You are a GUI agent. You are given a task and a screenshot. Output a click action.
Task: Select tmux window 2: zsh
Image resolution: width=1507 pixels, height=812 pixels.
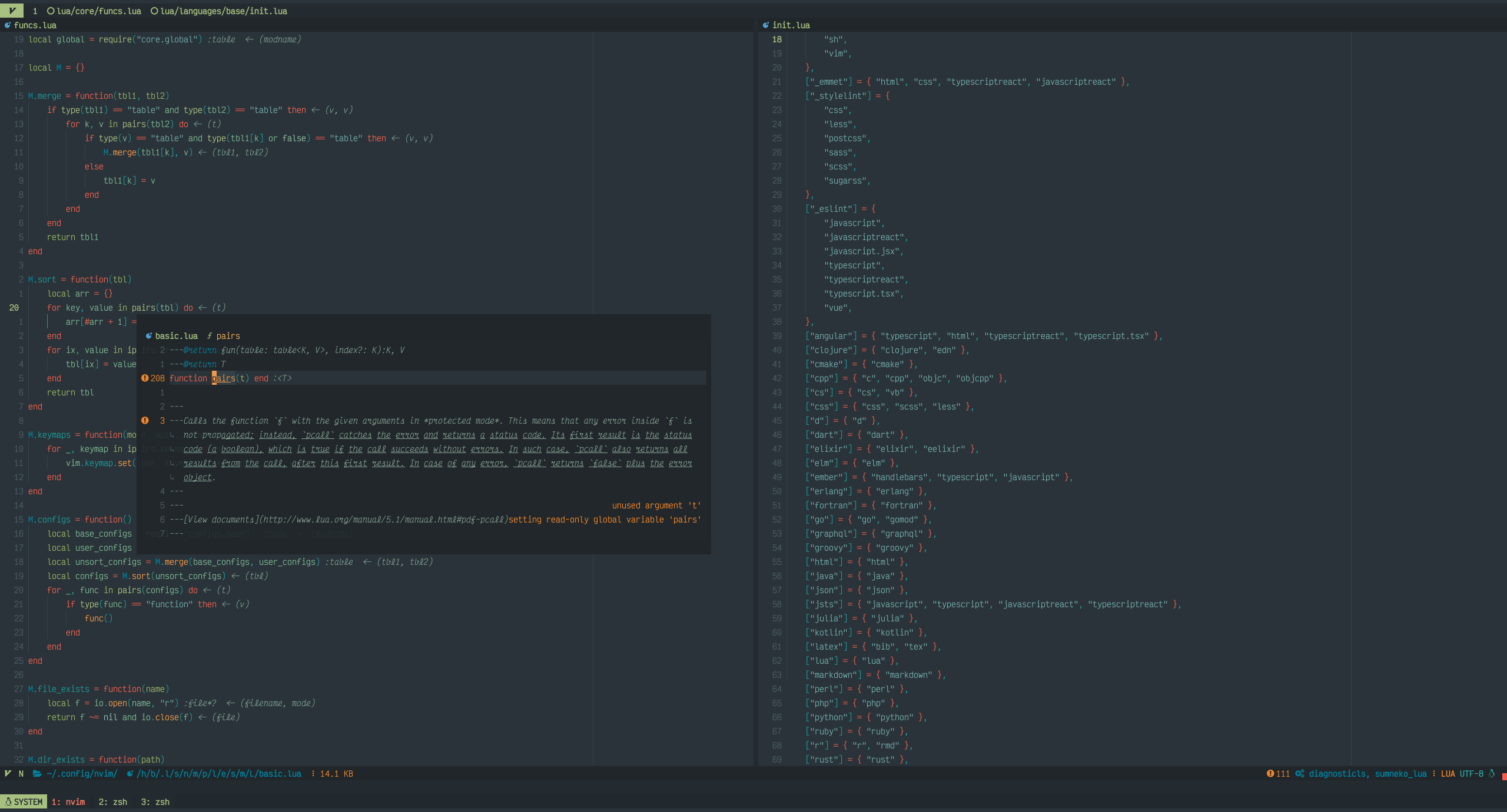[112, 802]
